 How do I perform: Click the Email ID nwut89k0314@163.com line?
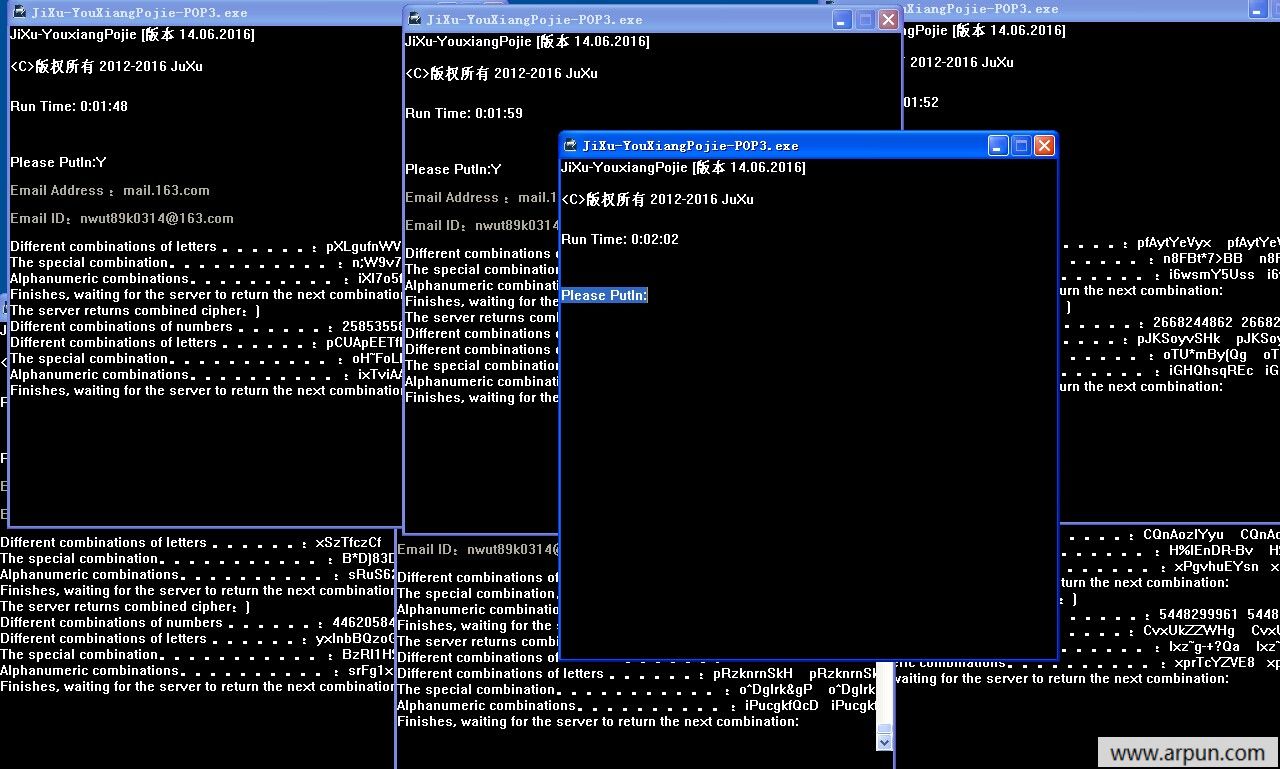[x=122, y=218]
